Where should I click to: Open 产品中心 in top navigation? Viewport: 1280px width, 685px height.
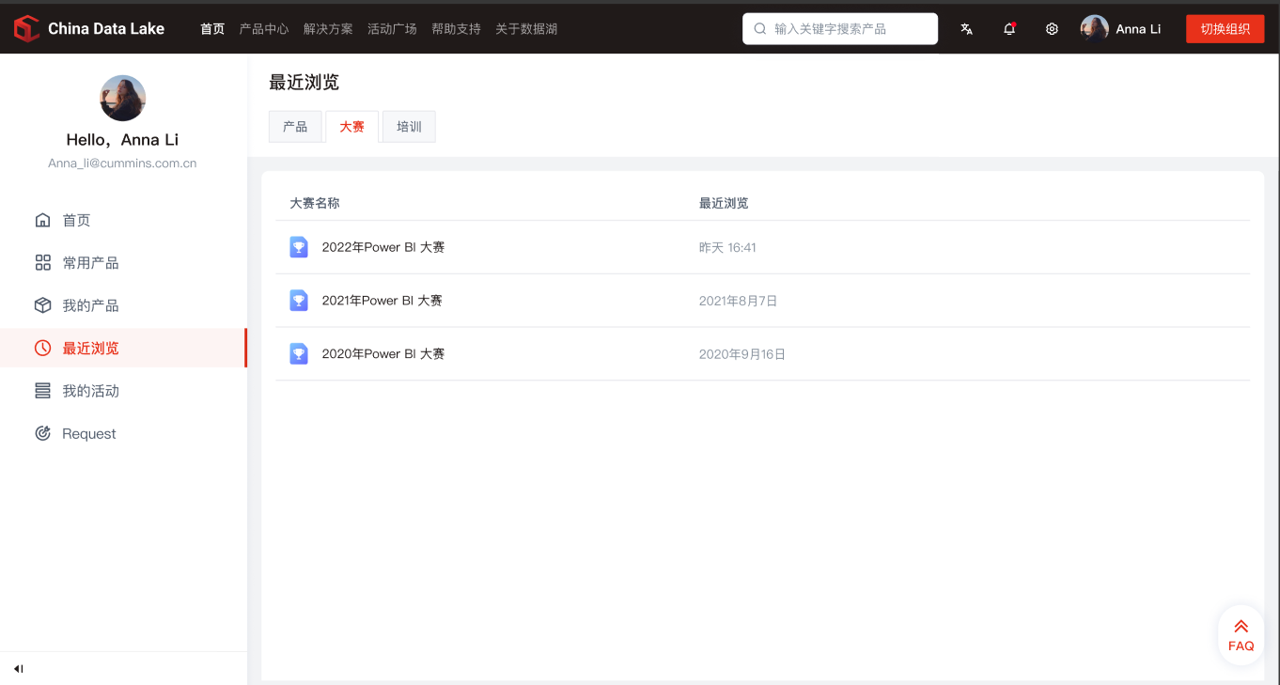(x=264, y=29)
